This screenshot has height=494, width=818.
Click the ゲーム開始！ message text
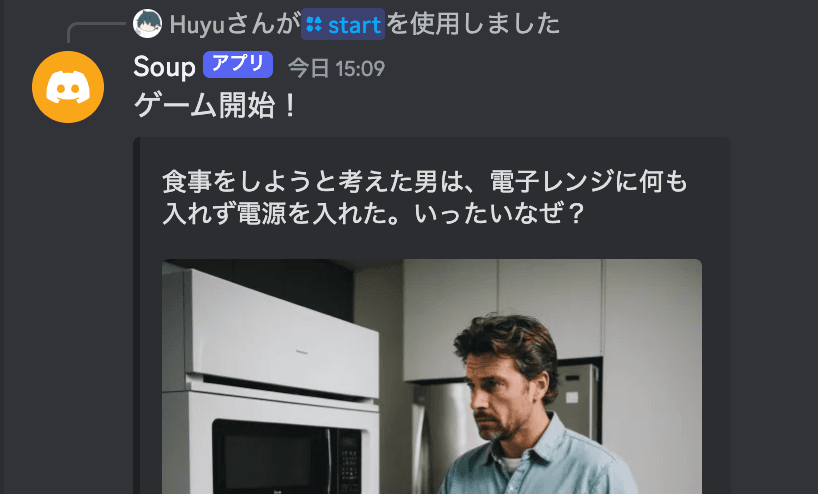(215, 106)
